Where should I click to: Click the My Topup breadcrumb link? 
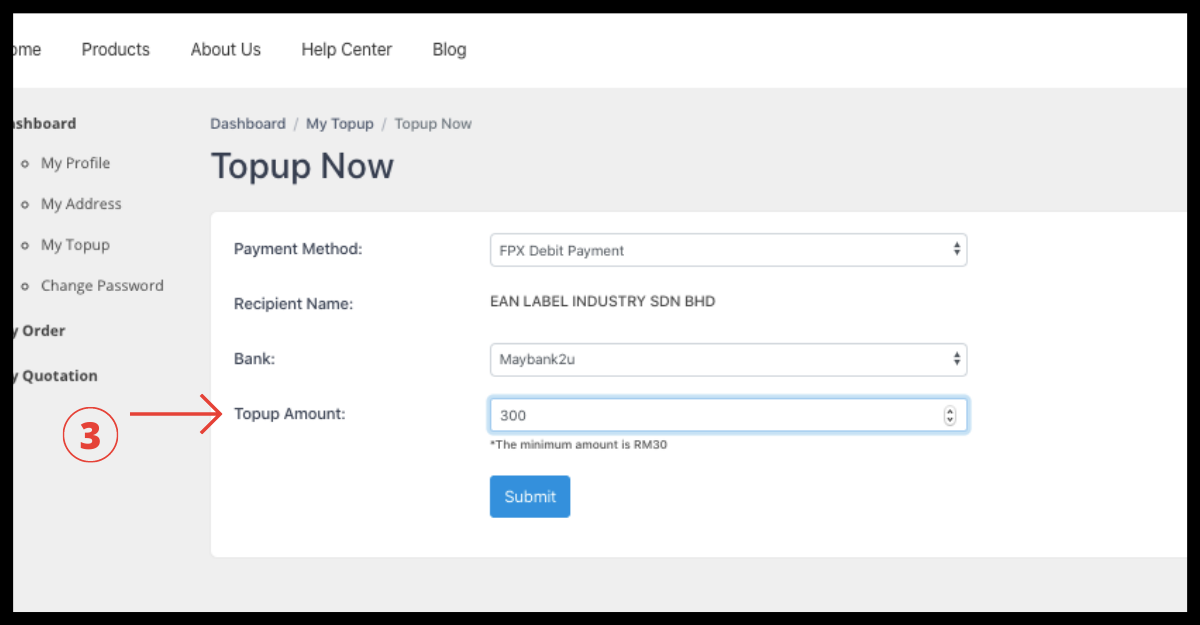click(339, 124)
